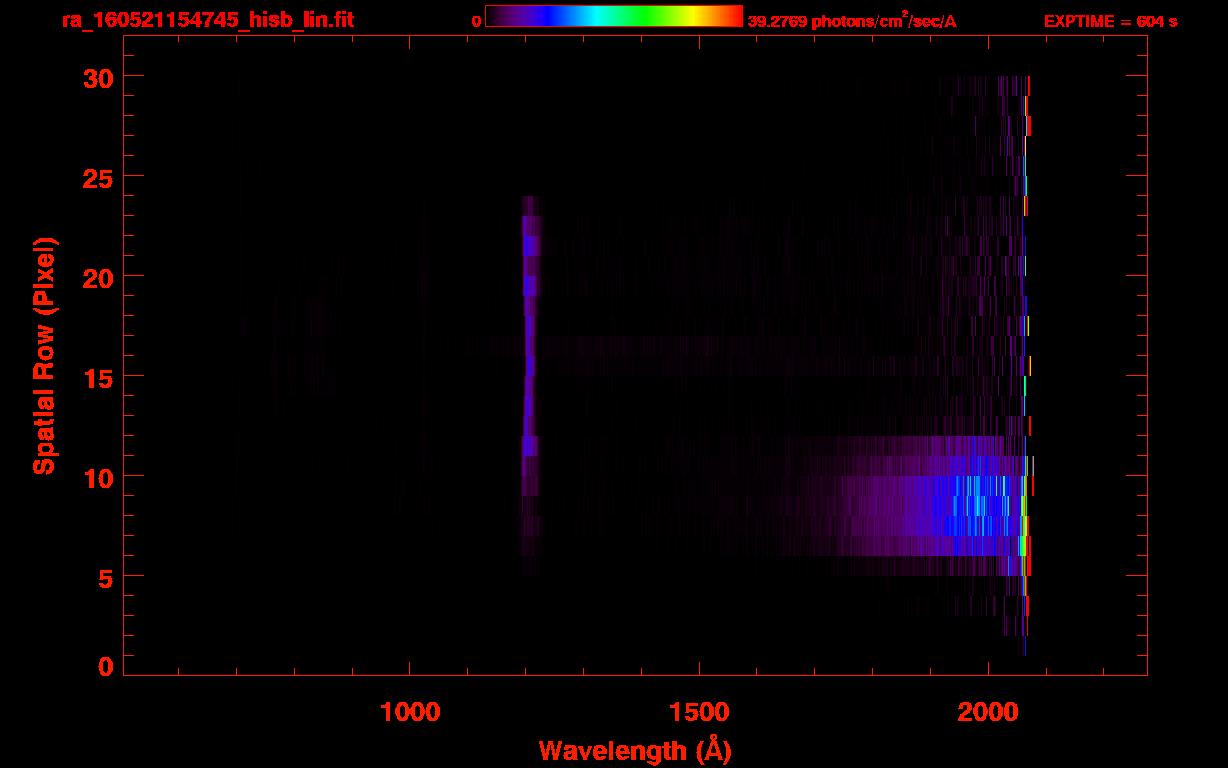Click the rainbow color scale bar
Viewport: 1228px width, 768px height.
[614, 17]
